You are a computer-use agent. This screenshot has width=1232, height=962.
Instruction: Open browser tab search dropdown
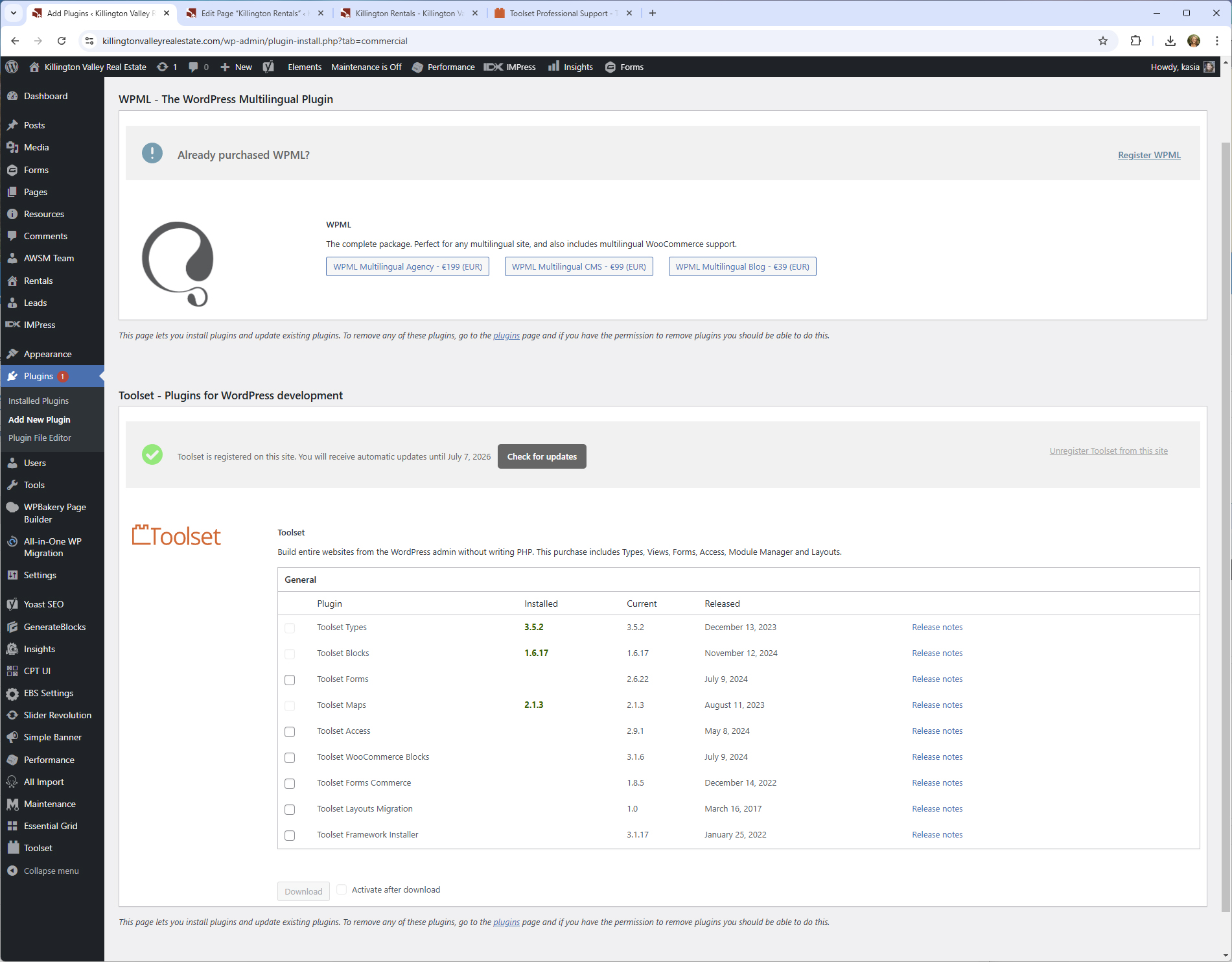(13, 13)
